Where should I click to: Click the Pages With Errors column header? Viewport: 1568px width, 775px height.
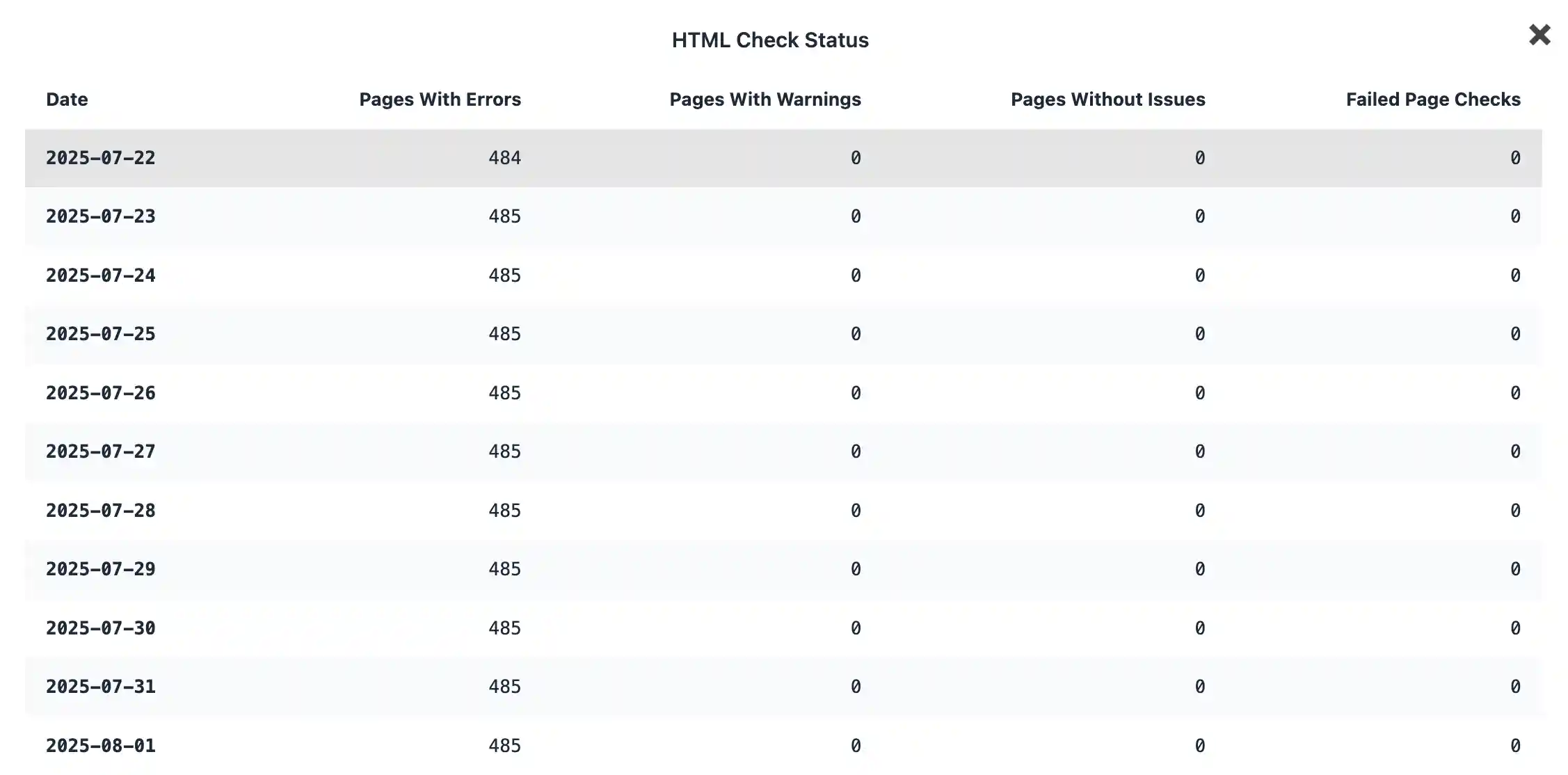tap(440, 99)
